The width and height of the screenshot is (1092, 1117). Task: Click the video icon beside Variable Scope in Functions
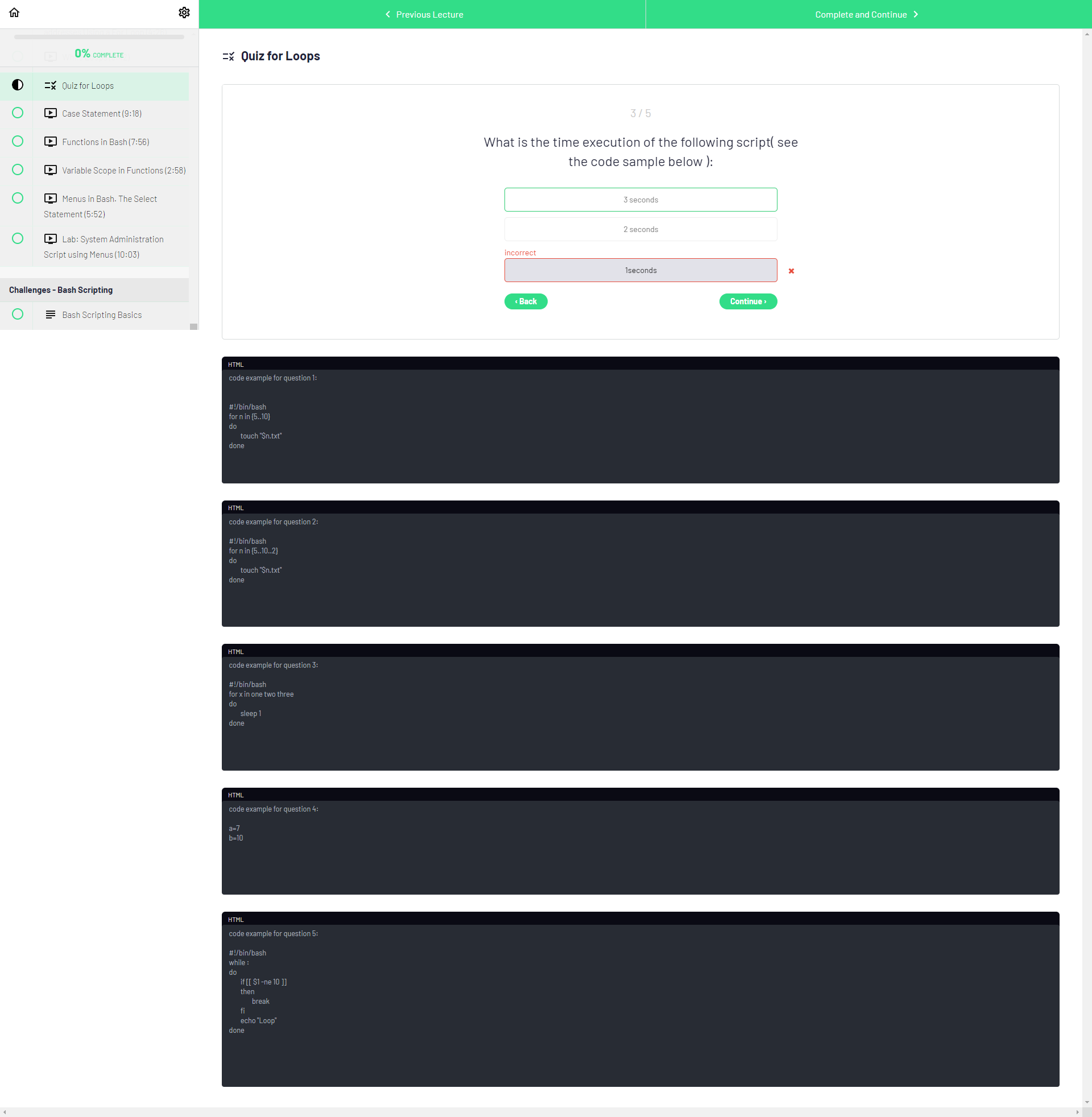[51, 170]
